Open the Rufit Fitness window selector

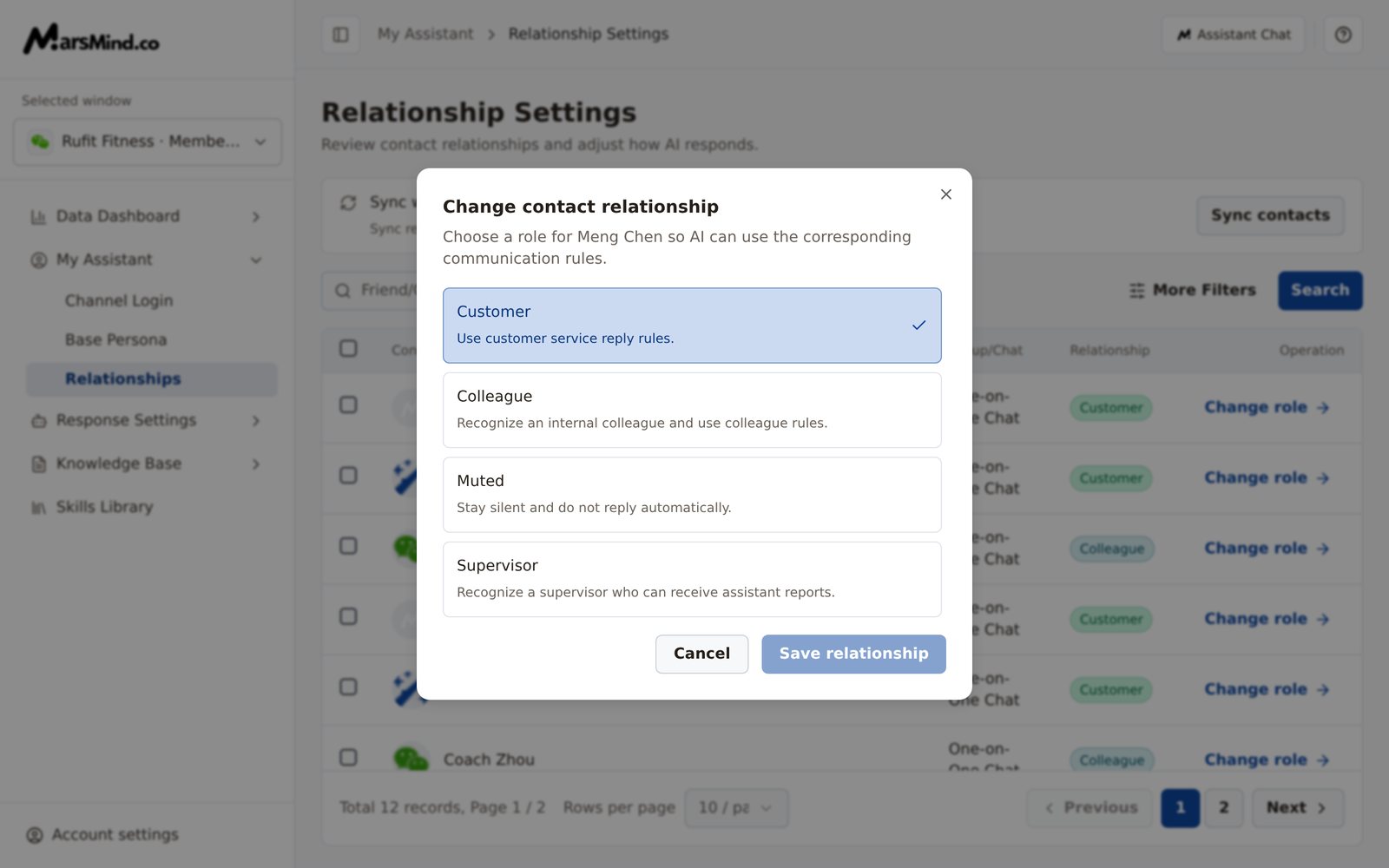[x=148, y=141]
